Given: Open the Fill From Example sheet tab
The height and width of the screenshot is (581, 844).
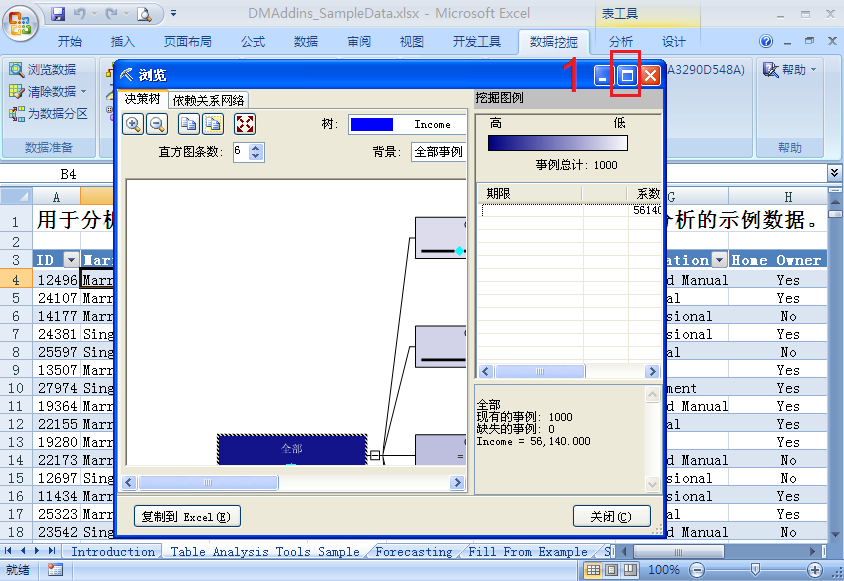Looking at the screenshot, I should (x=528, y=552).
